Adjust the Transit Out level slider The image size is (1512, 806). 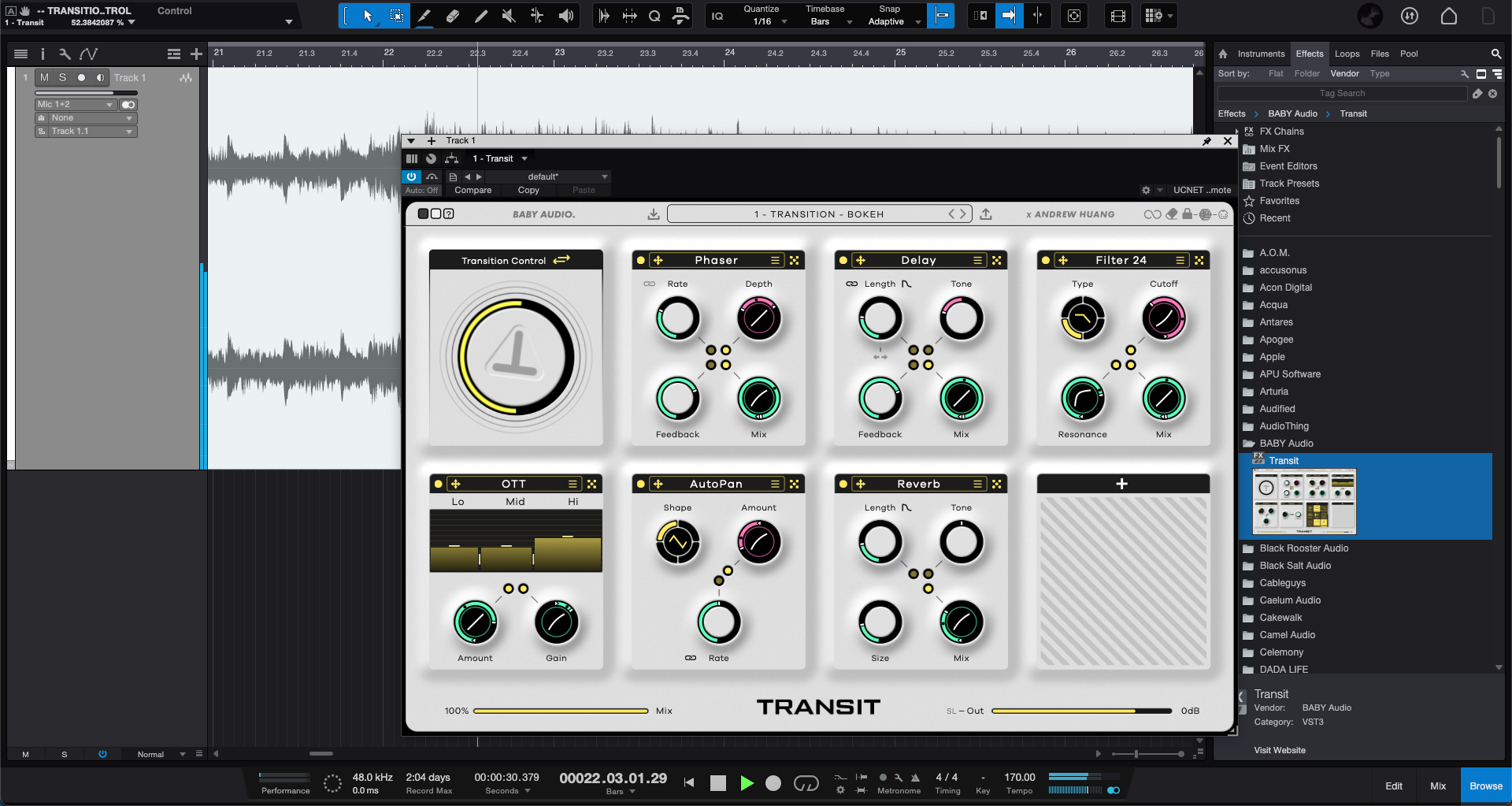[1081, 711]
